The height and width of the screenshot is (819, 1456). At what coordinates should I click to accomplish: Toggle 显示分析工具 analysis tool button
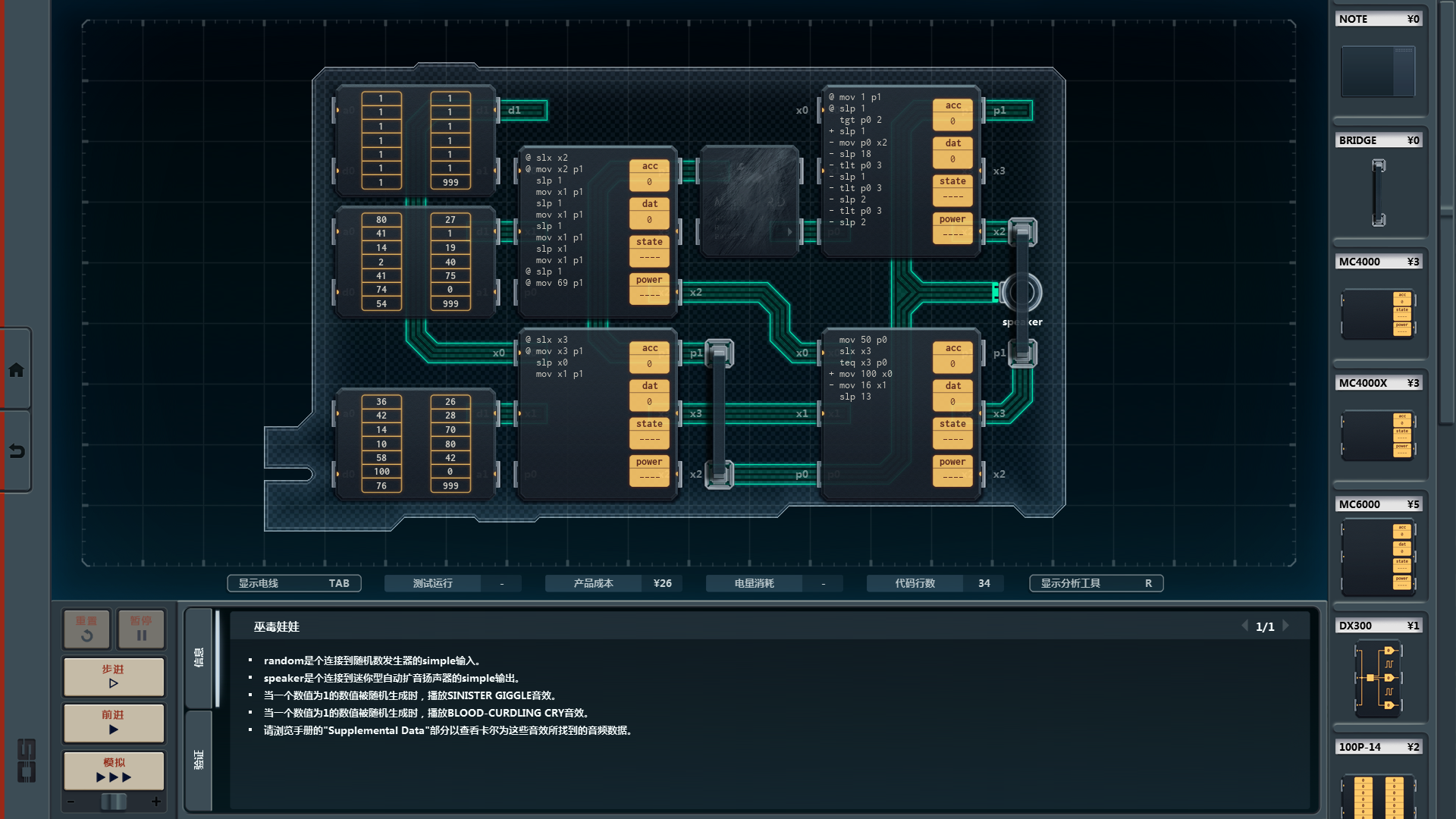pos(1096,583)
